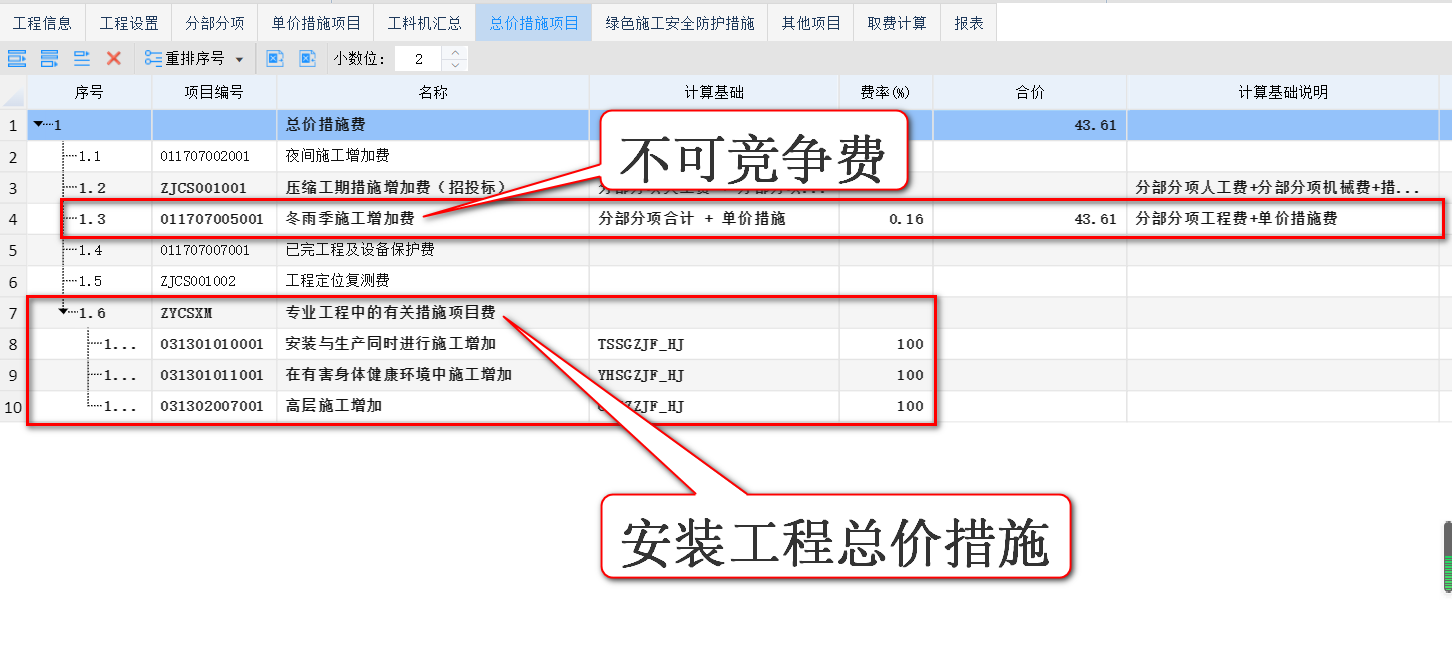
Task: Click the red X delete row icon
Action: [114, 59]
